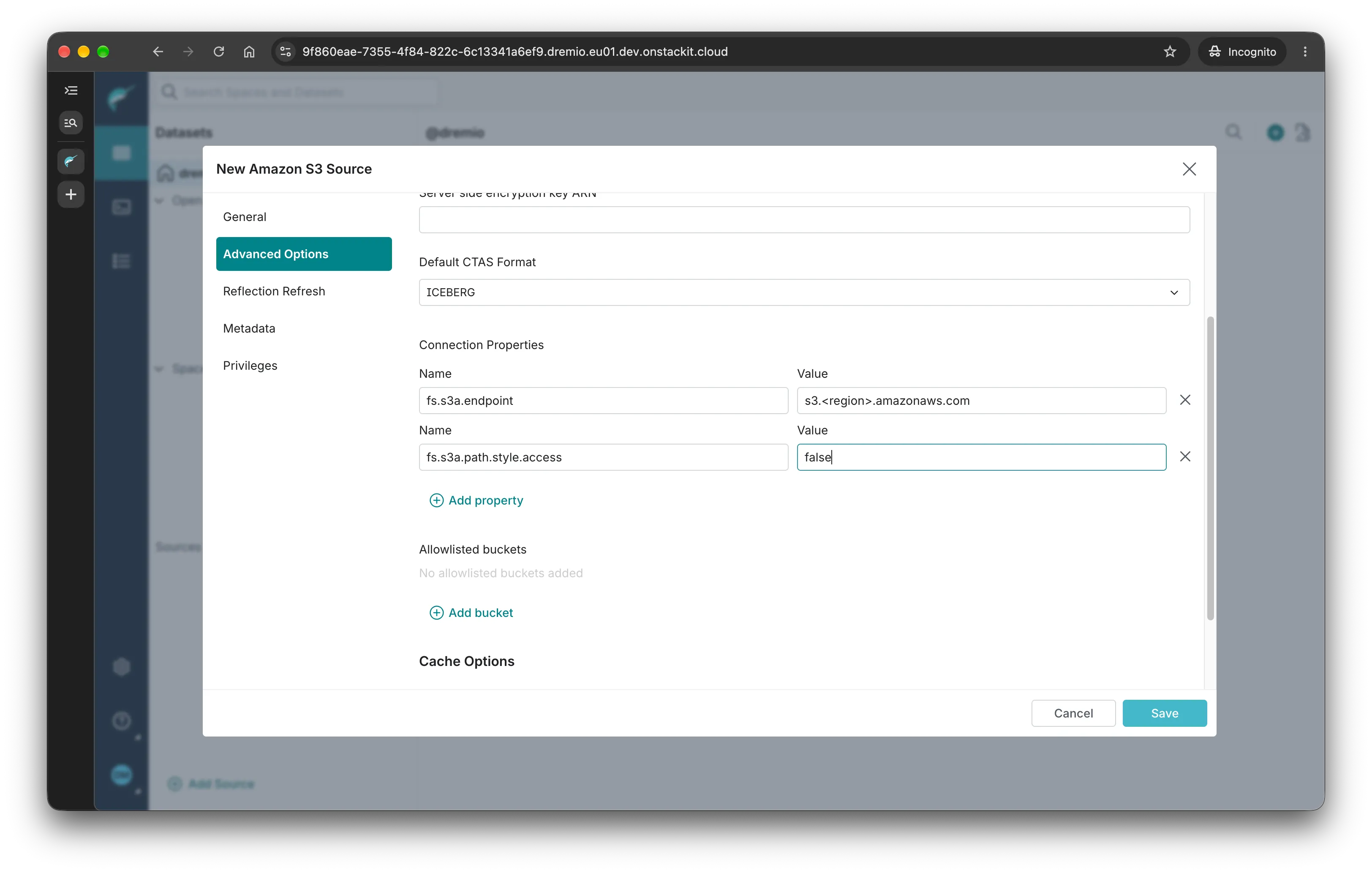Close the New Amazon S3 Source dialog

click(1189, 169)
